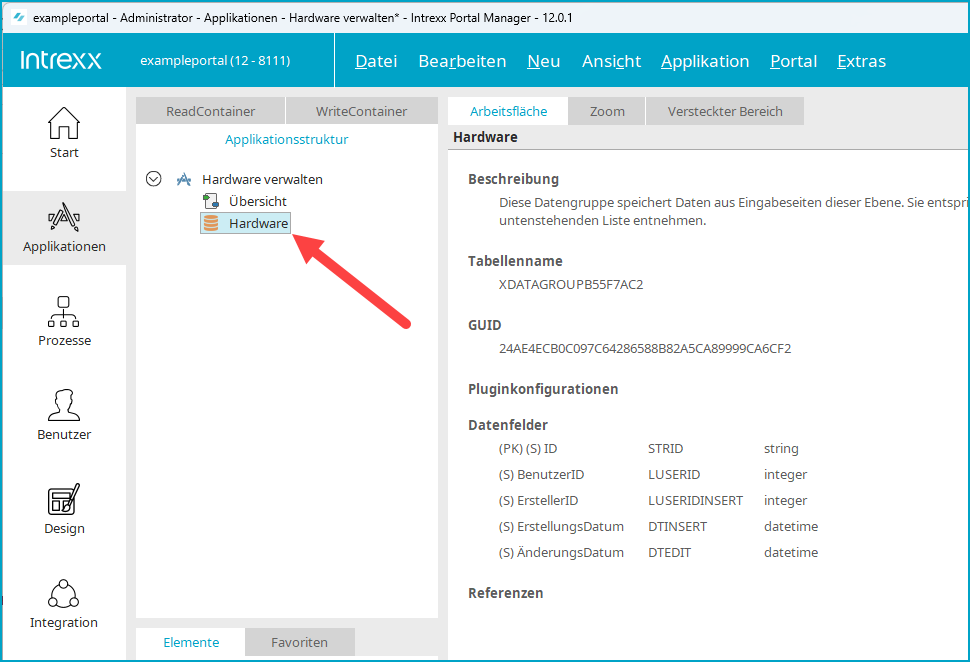Click the (S) ErstellerID data field
This screenshot has height=662, width=970.
[538, 501]
